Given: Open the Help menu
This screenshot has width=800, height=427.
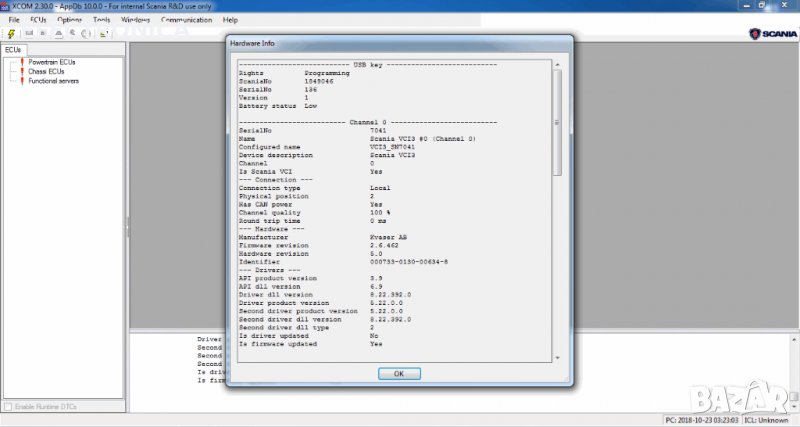Looking at the screenshot, I should click(x=231, y=19).
